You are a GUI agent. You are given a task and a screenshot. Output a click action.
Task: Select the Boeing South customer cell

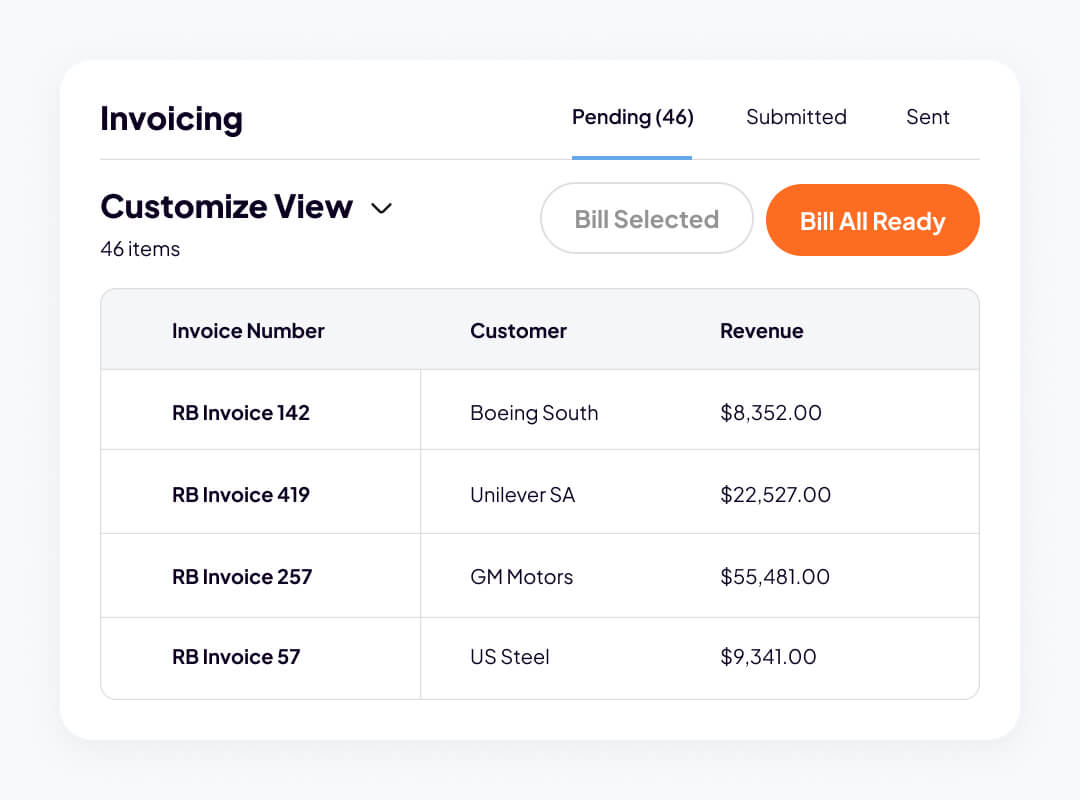coord(534,413)
